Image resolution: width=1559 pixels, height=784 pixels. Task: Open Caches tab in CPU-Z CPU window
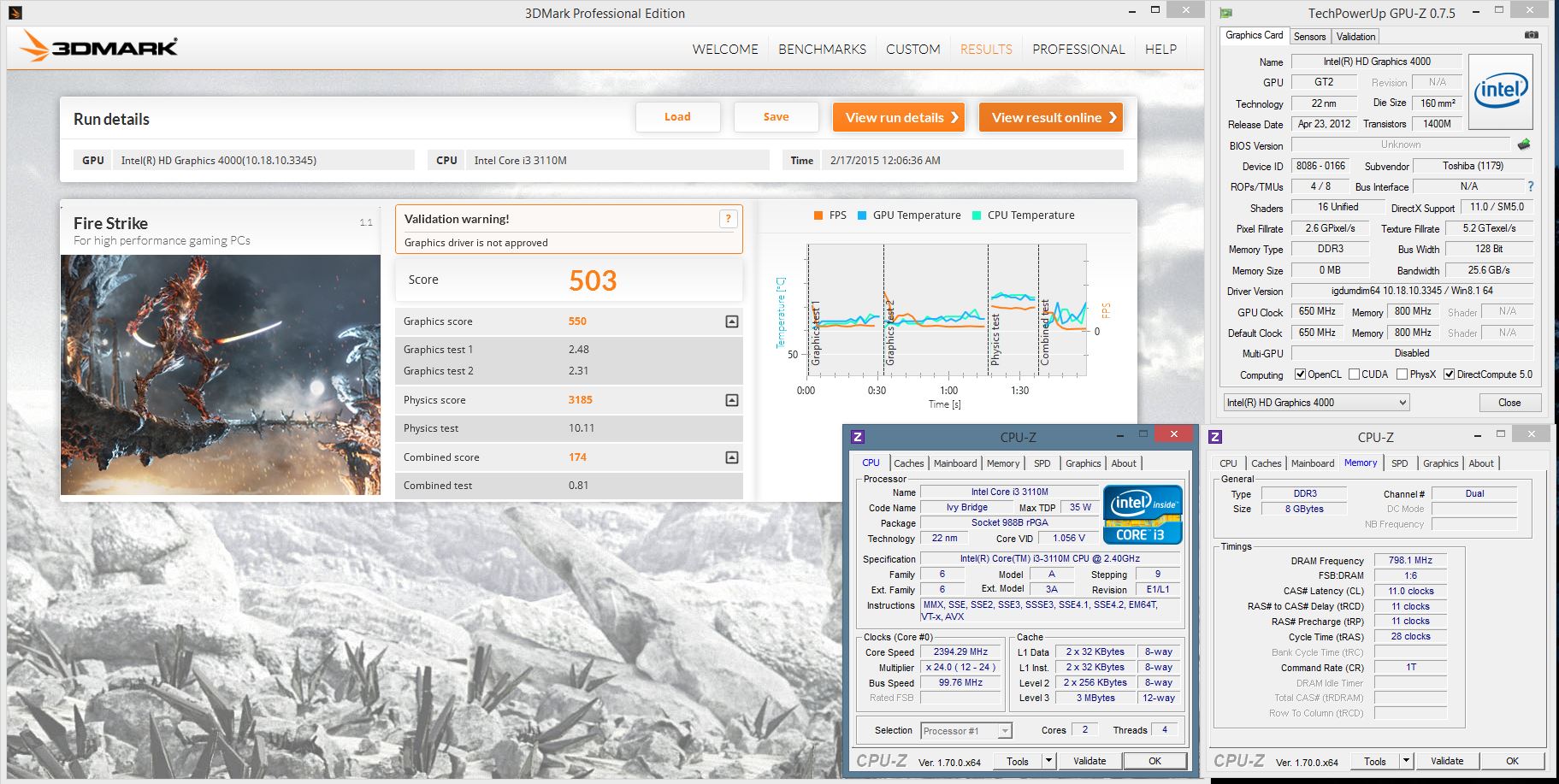[908, 463]
